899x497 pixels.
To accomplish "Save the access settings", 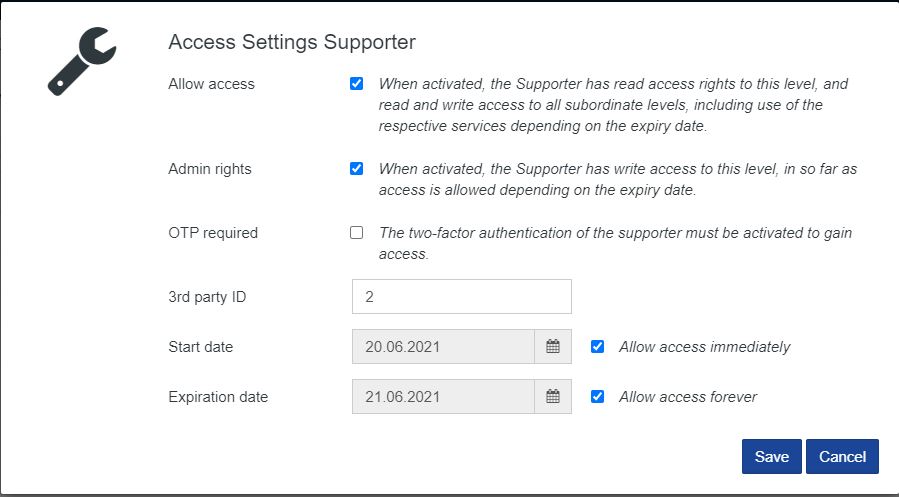I will coord(771,456).
